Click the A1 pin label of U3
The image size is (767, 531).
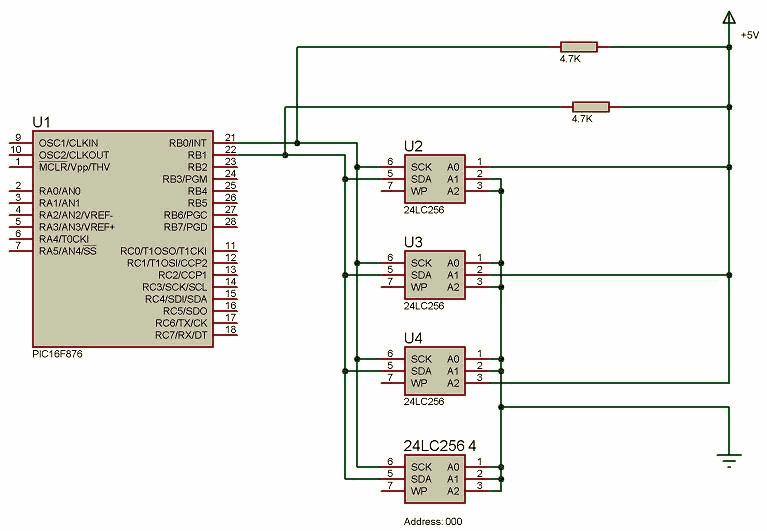point(453,275)
